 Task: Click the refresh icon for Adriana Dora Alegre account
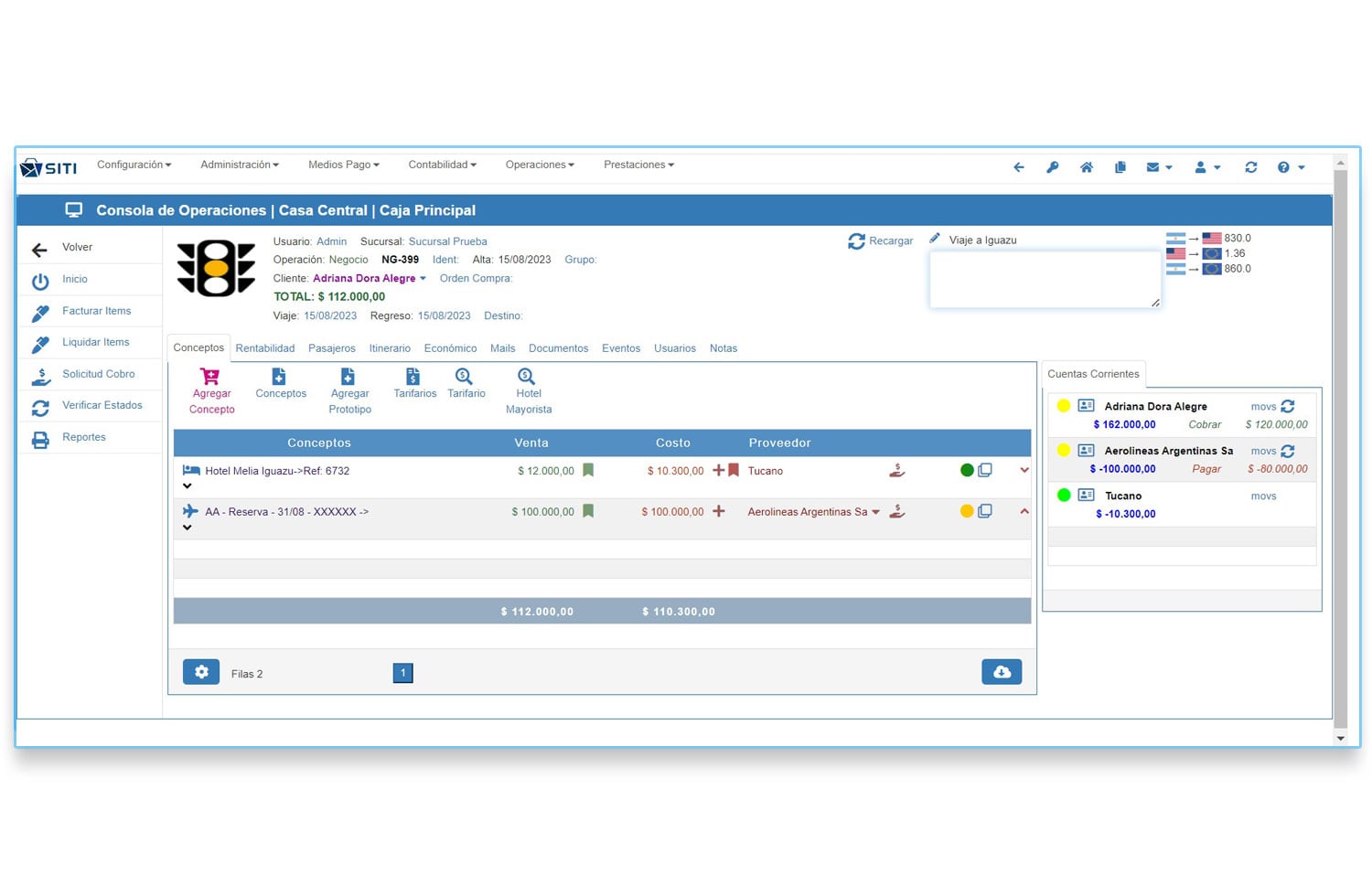1288,406
